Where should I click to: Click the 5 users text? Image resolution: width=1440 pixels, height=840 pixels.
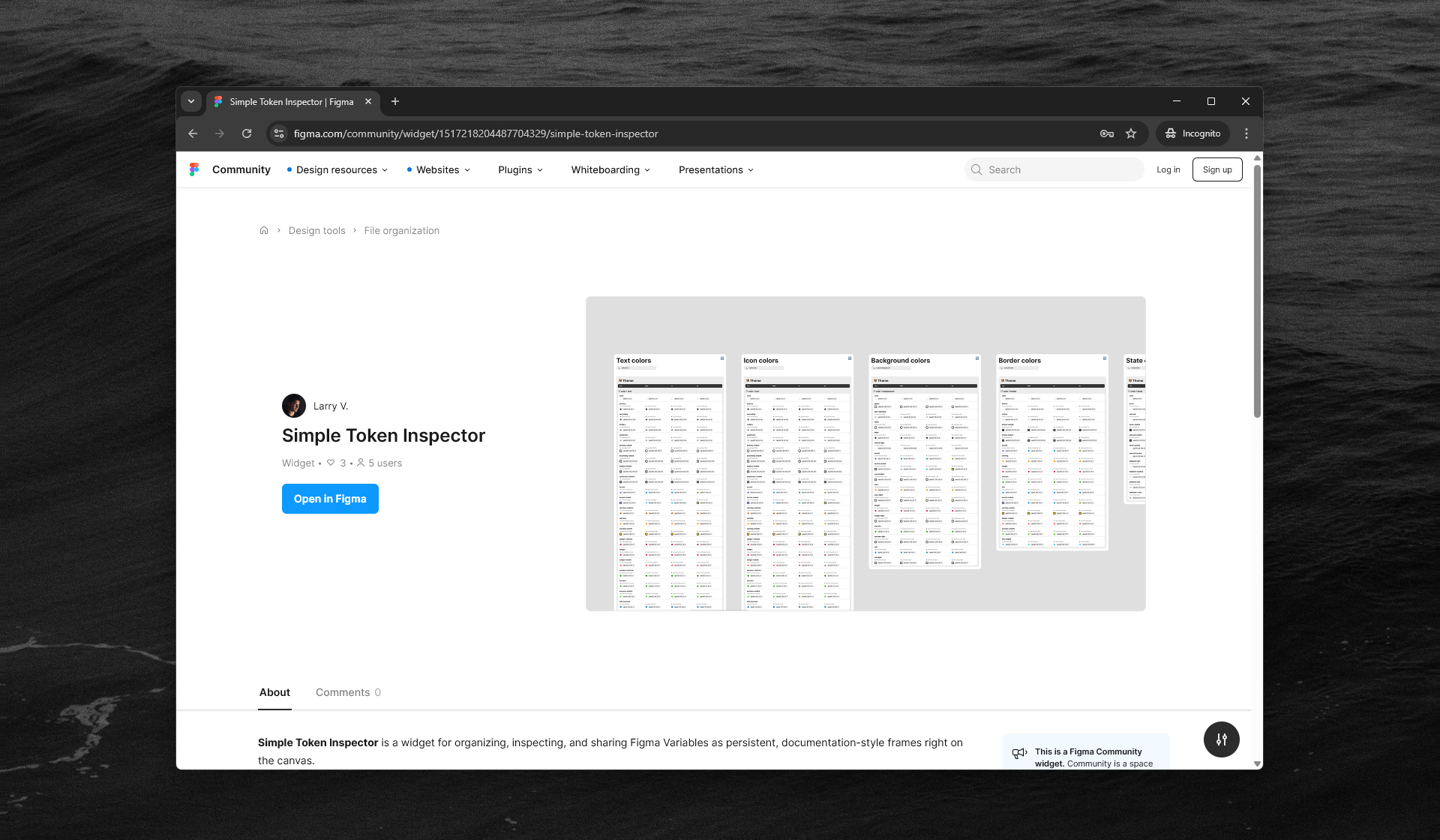click(x=385, y=463)
